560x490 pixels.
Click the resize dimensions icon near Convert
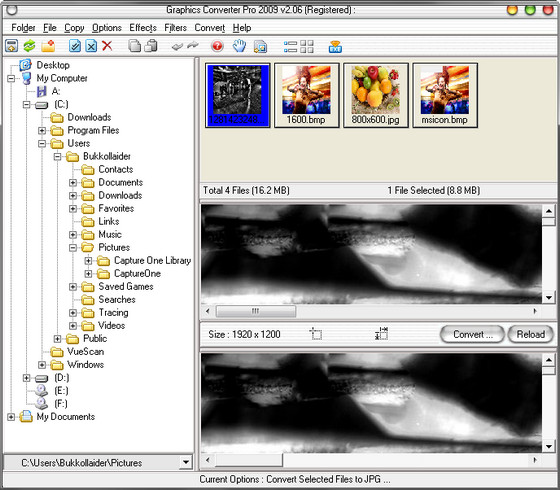381,334
